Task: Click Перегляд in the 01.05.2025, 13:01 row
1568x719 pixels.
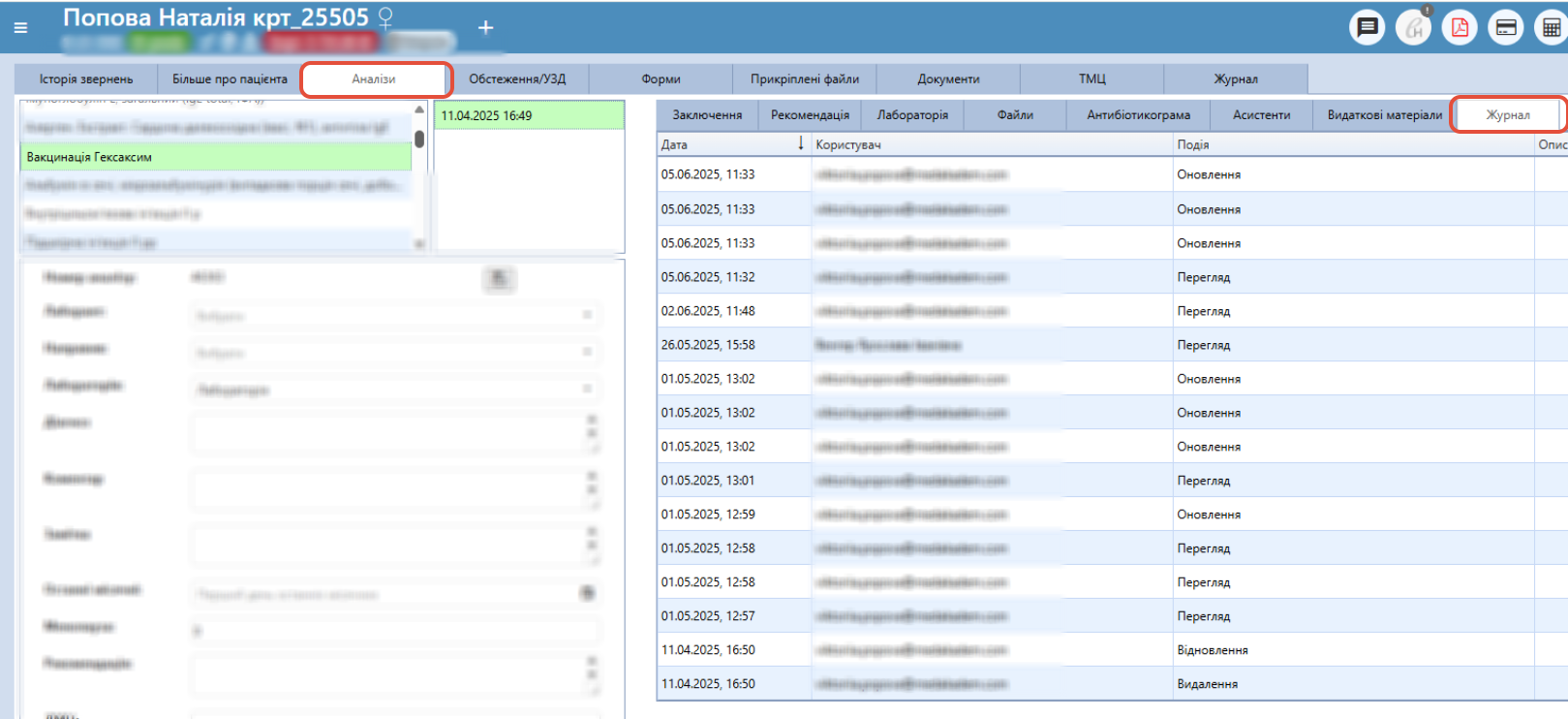Action: tap(1204, 481)
